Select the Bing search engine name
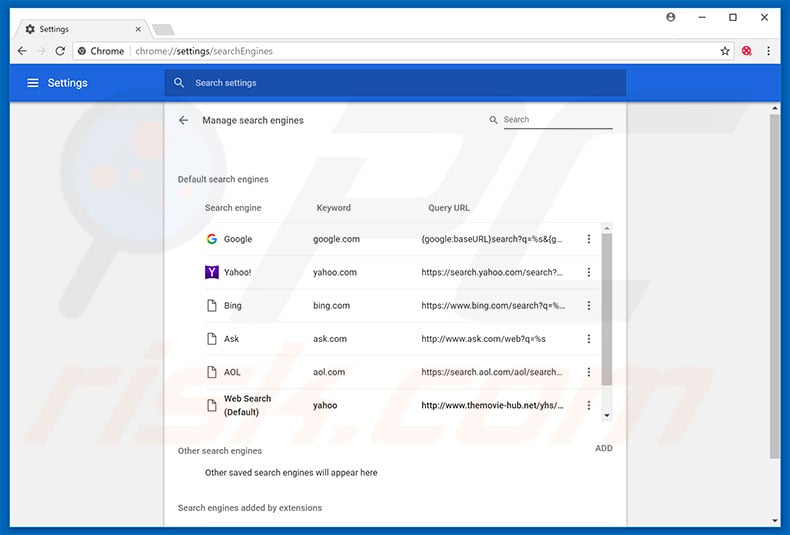Screen dimensions: 790x535 coord(233,305)
